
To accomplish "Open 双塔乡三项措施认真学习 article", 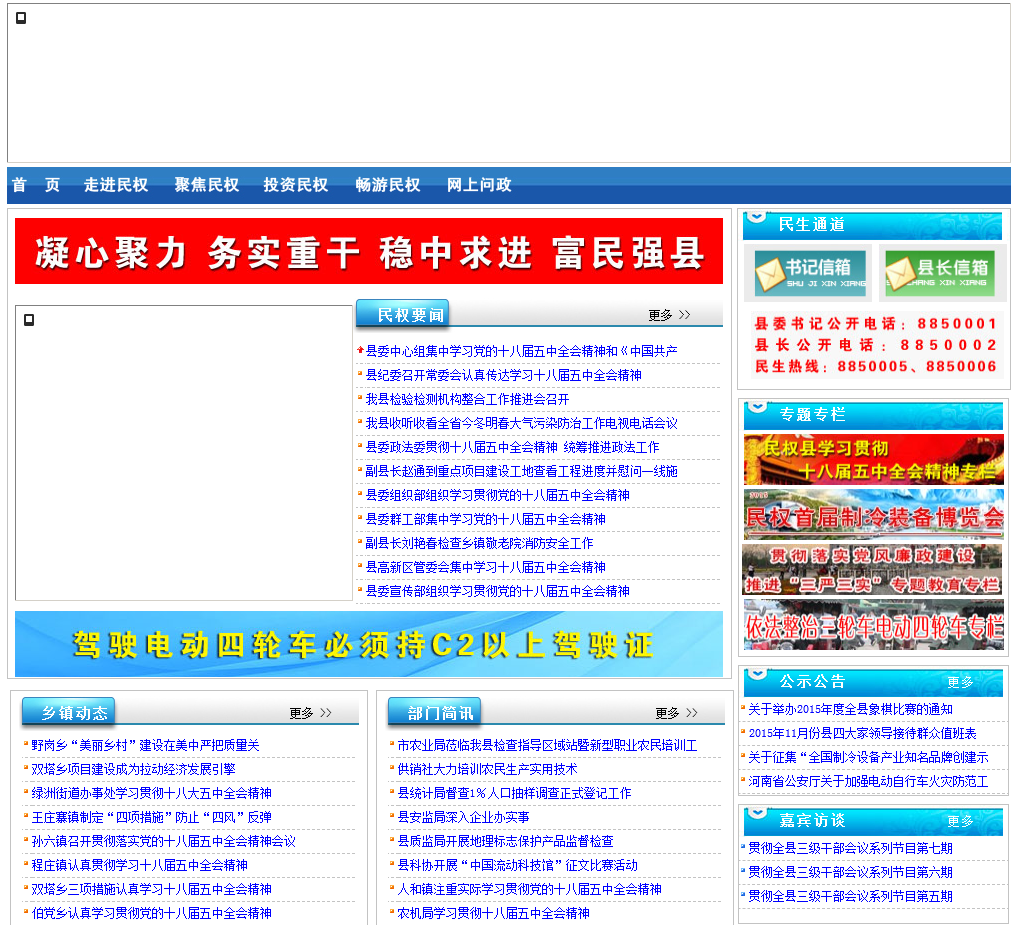I will click(x=151, y=890).
